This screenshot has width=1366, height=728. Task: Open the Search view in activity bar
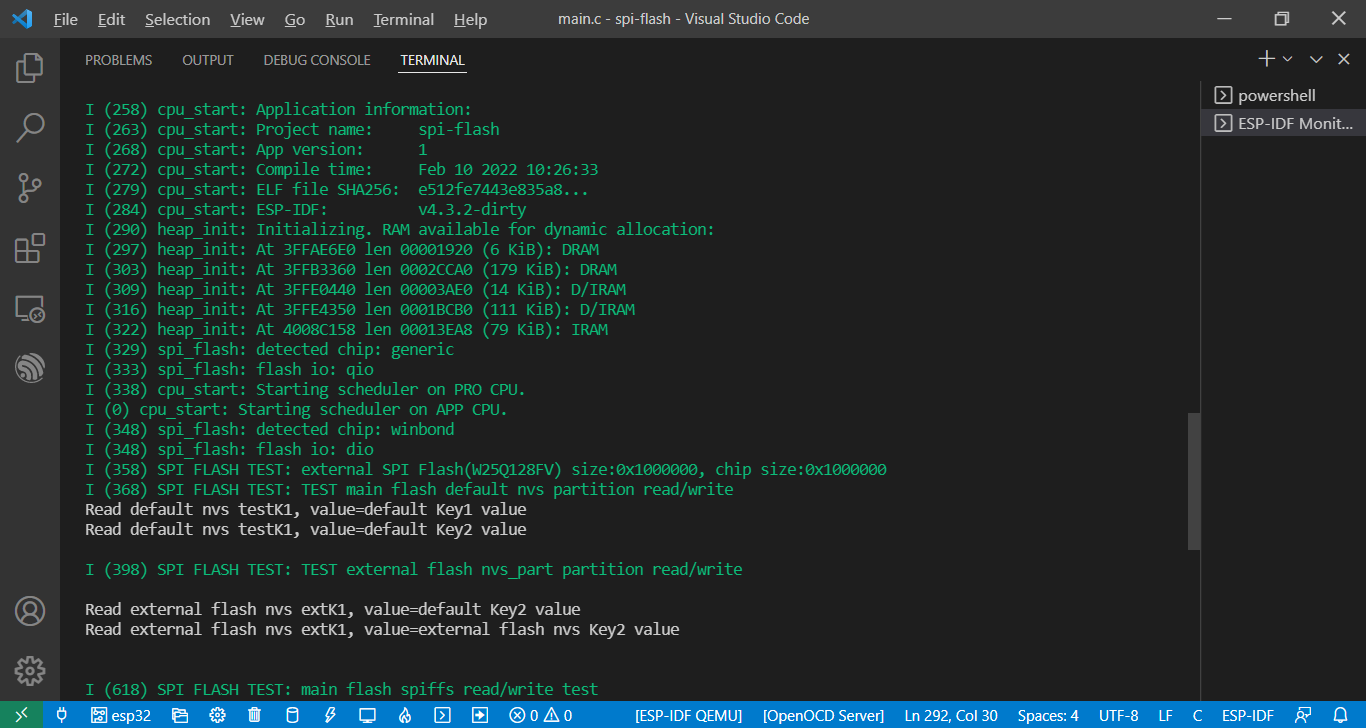pyautogui.click(x=30, y=127)
